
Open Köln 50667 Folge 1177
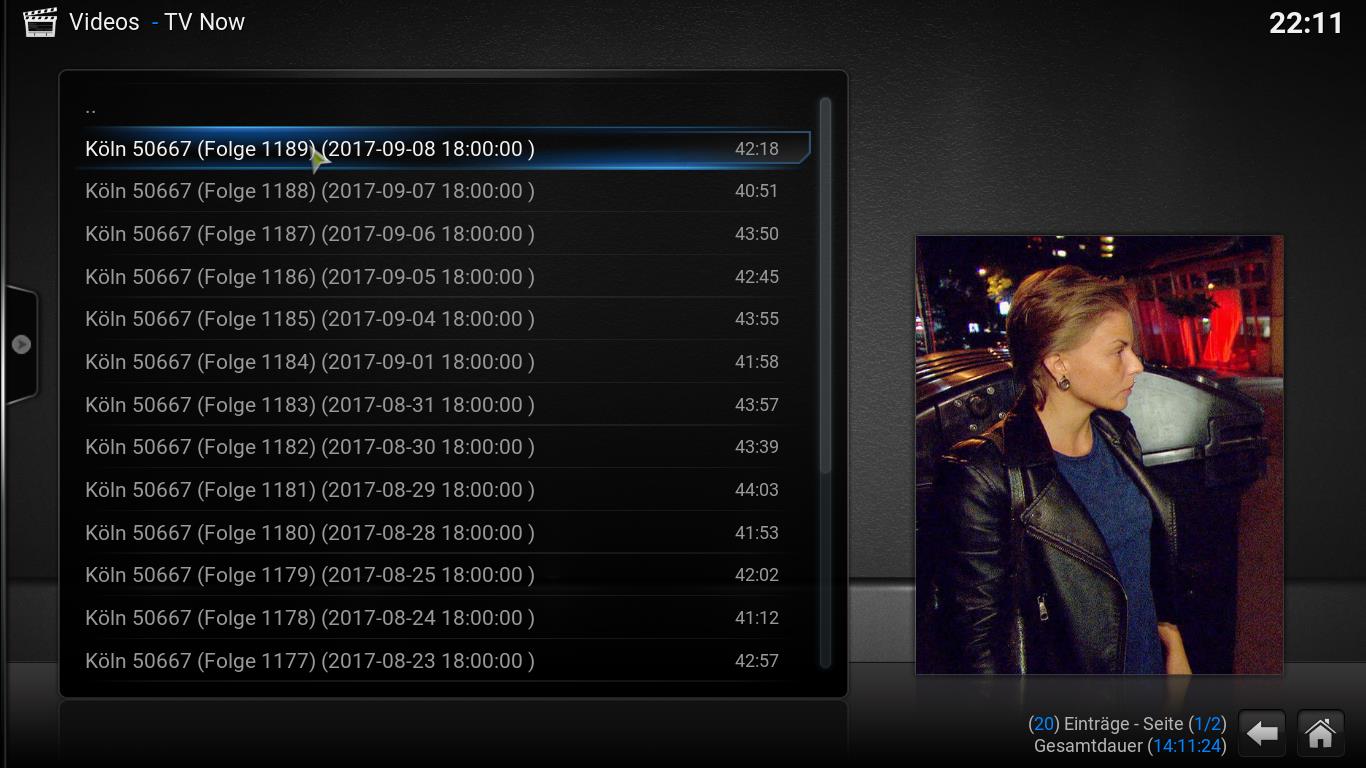coord(443,661)
